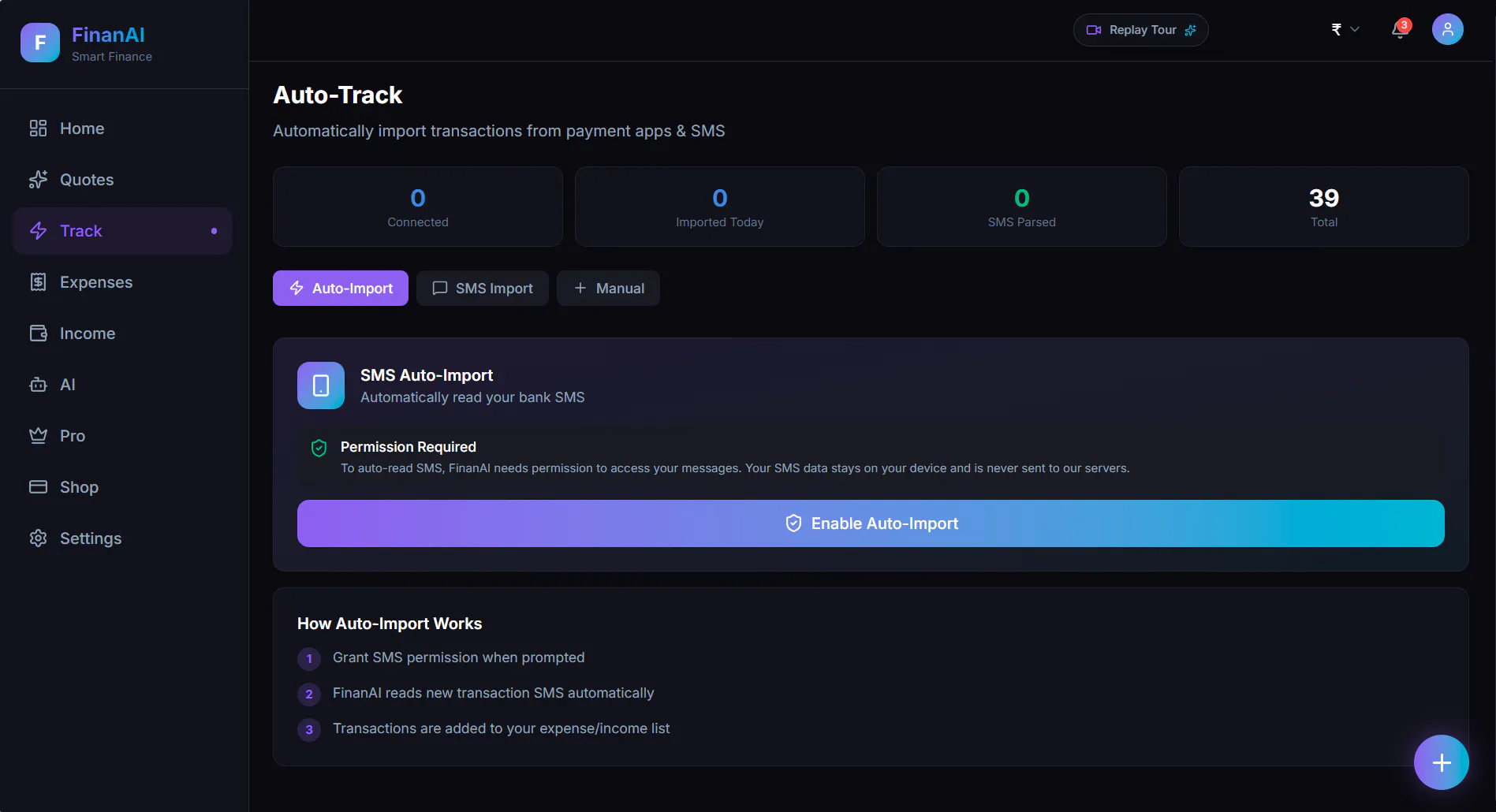Go to Quotes in the sidebar
The width and height of the screenshot is (1496, 812).
122,180
